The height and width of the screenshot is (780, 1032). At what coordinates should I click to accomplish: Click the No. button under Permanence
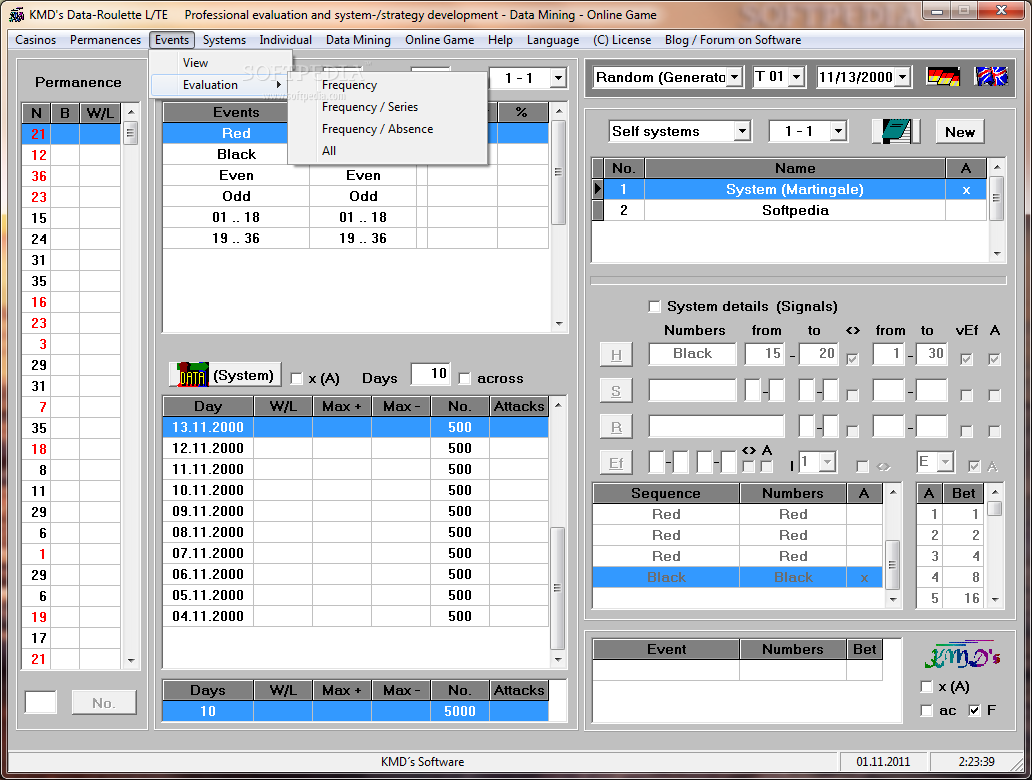(104, 702)
